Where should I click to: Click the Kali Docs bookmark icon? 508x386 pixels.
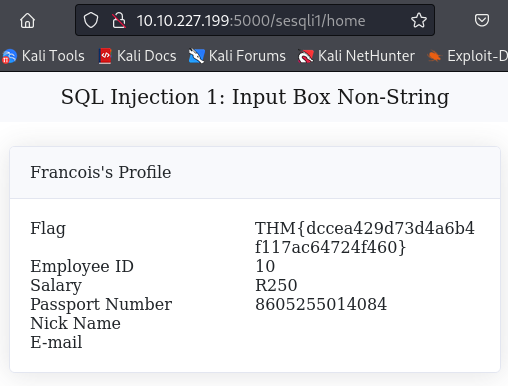pos(105,56)
